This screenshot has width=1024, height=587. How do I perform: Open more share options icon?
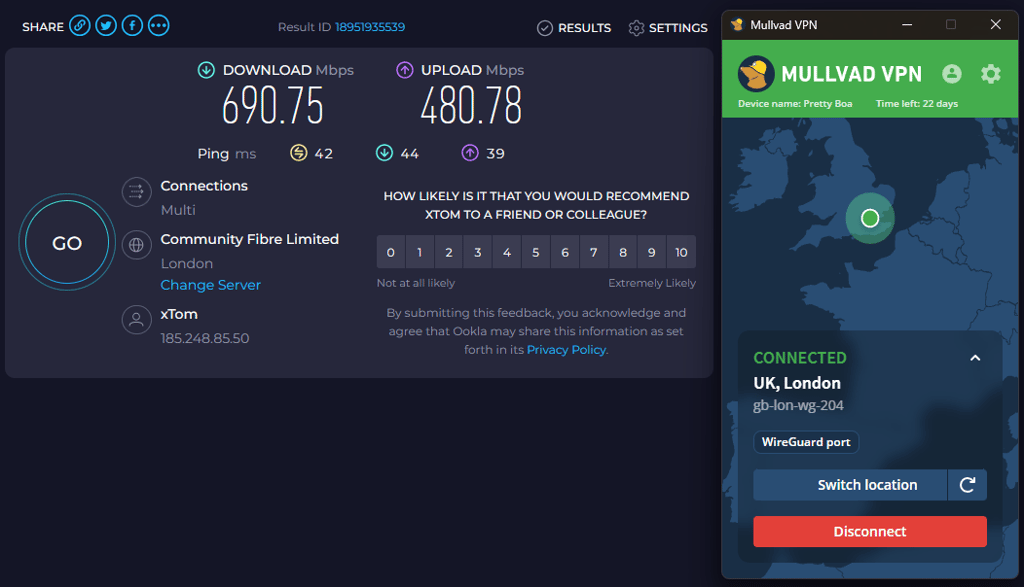coord(158,26)
